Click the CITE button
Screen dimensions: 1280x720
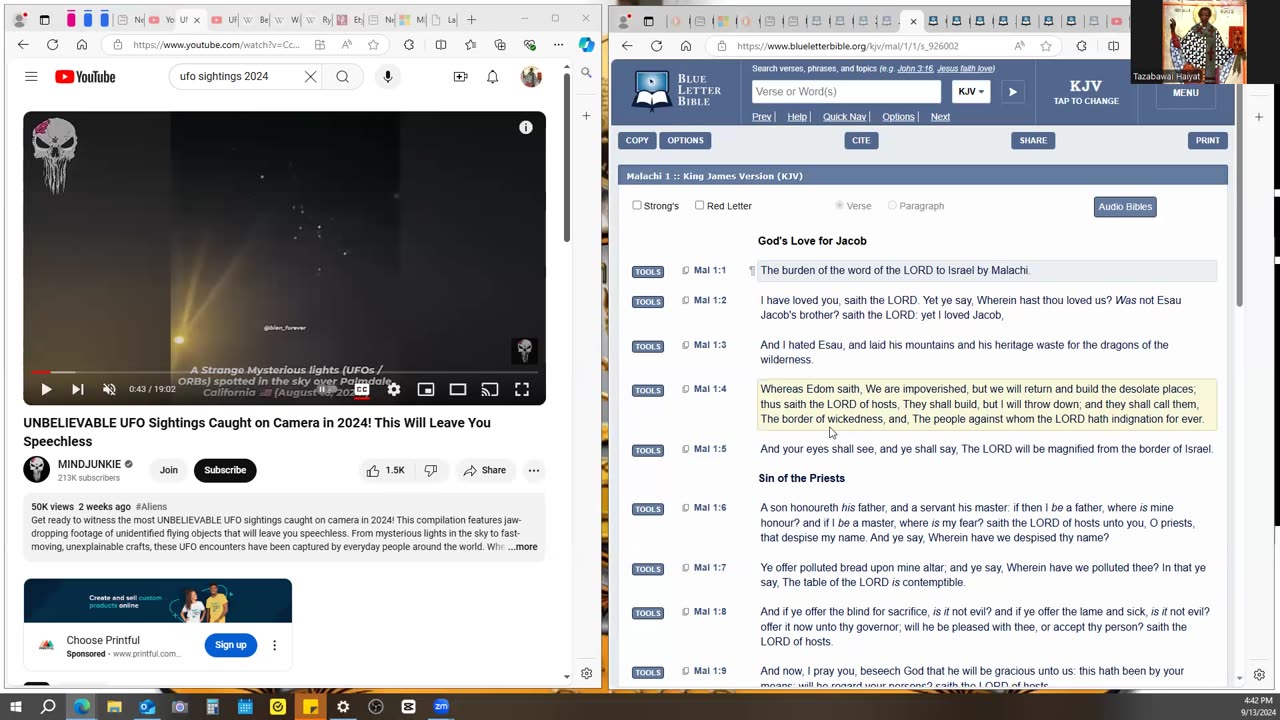861,141
